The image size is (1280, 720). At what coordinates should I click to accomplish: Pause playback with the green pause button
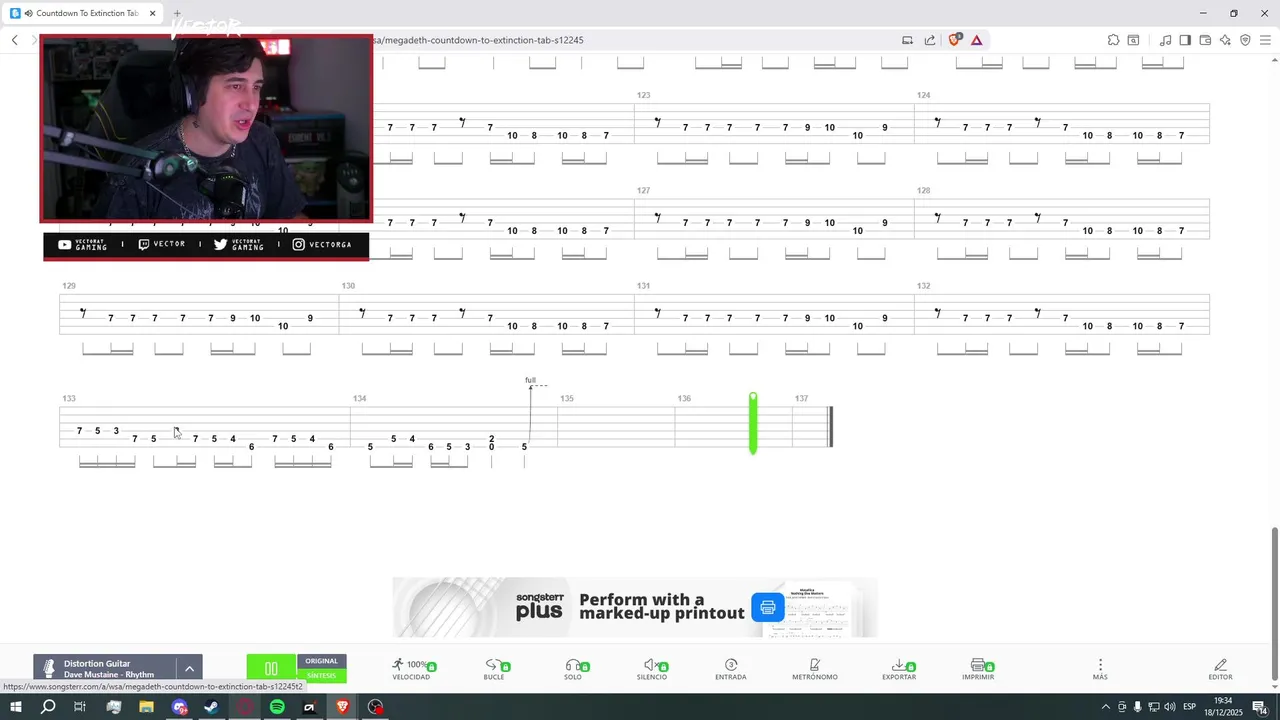point(271,668)
